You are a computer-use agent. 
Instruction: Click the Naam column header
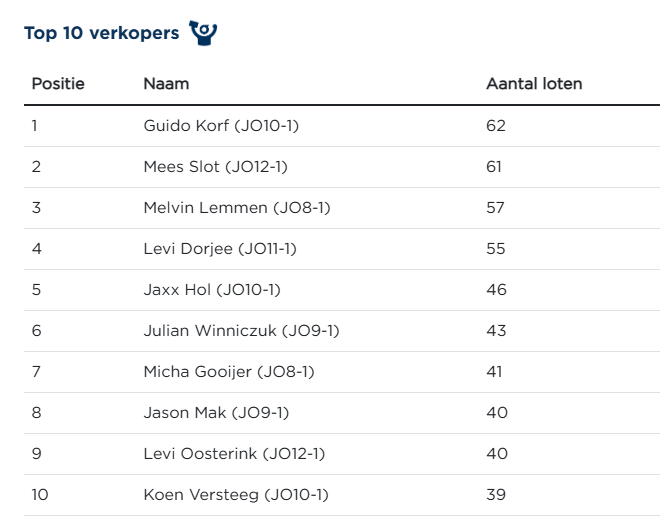pyautogui.click(x=166, y=84)
